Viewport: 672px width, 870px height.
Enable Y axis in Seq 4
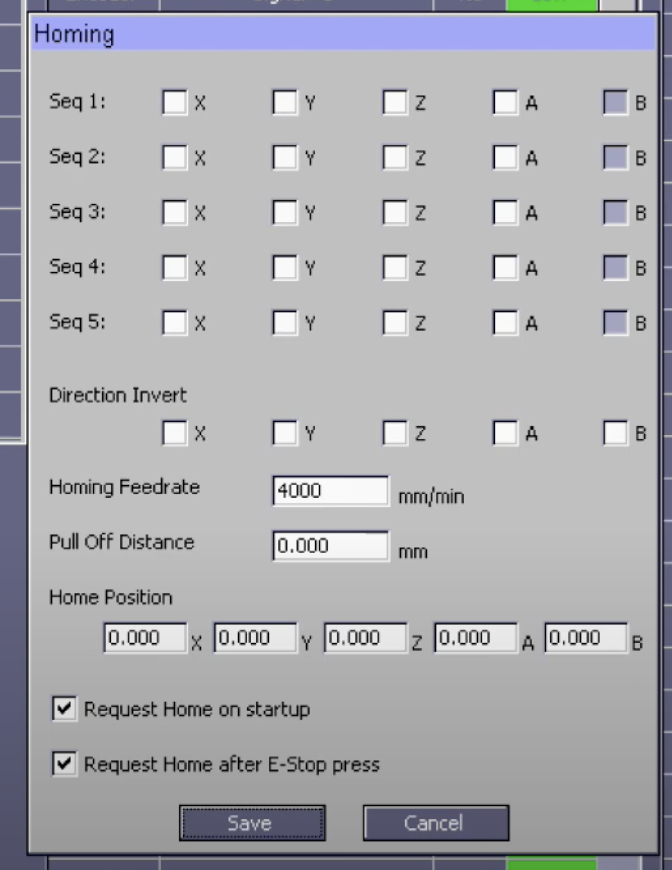point(285,268)
